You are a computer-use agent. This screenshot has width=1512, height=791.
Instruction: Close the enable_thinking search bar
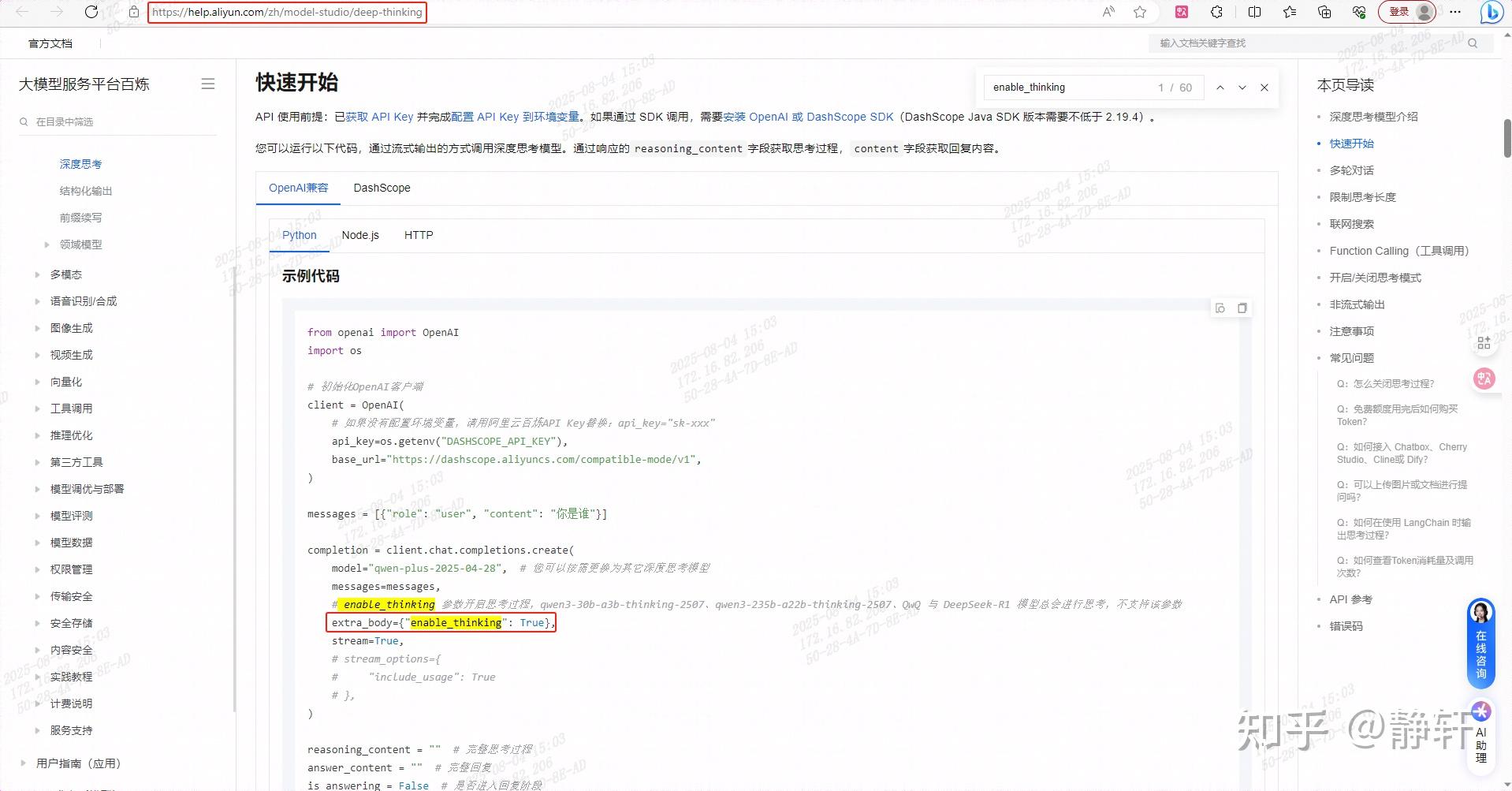click(x=1264, y=88)
